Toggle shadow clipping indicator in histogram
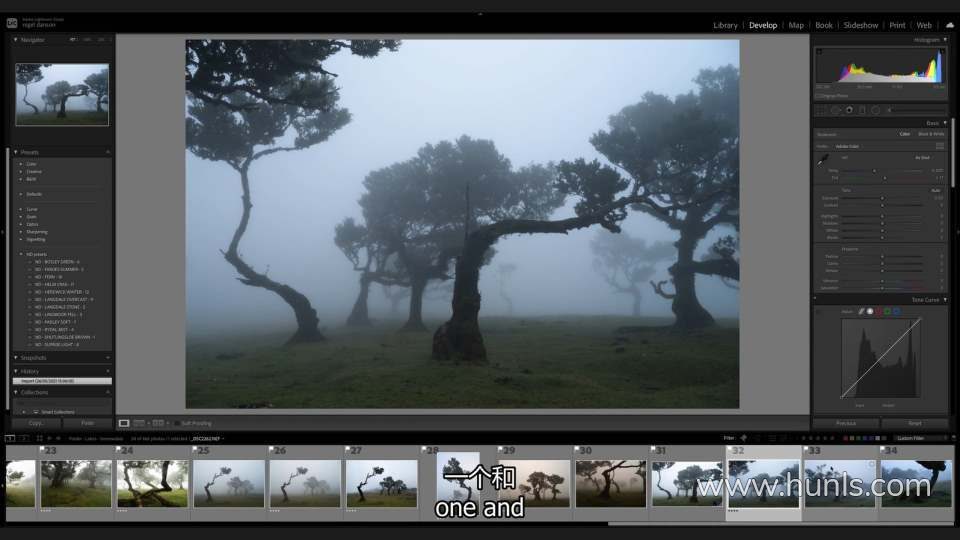Image resolution: width=960 pixels, height=540 pixels. coord(819,51)
